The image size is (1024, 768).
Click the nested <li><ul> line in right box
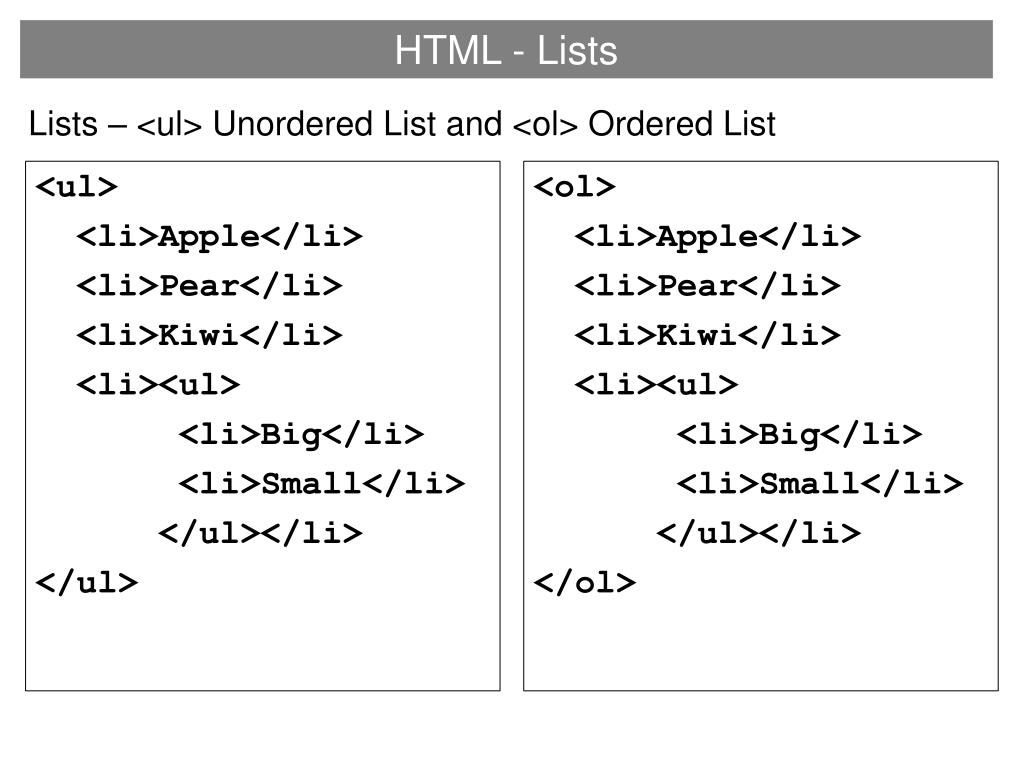(656, 385)
